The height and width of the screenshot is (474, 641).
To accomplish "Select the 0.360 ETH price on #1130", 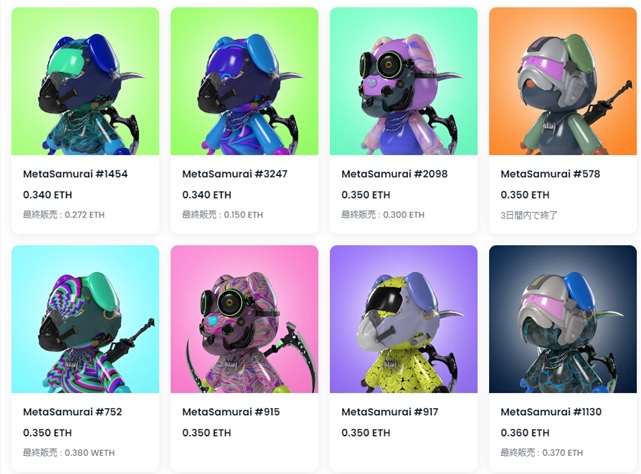I will pyautogui.click(x=525, y=433).
